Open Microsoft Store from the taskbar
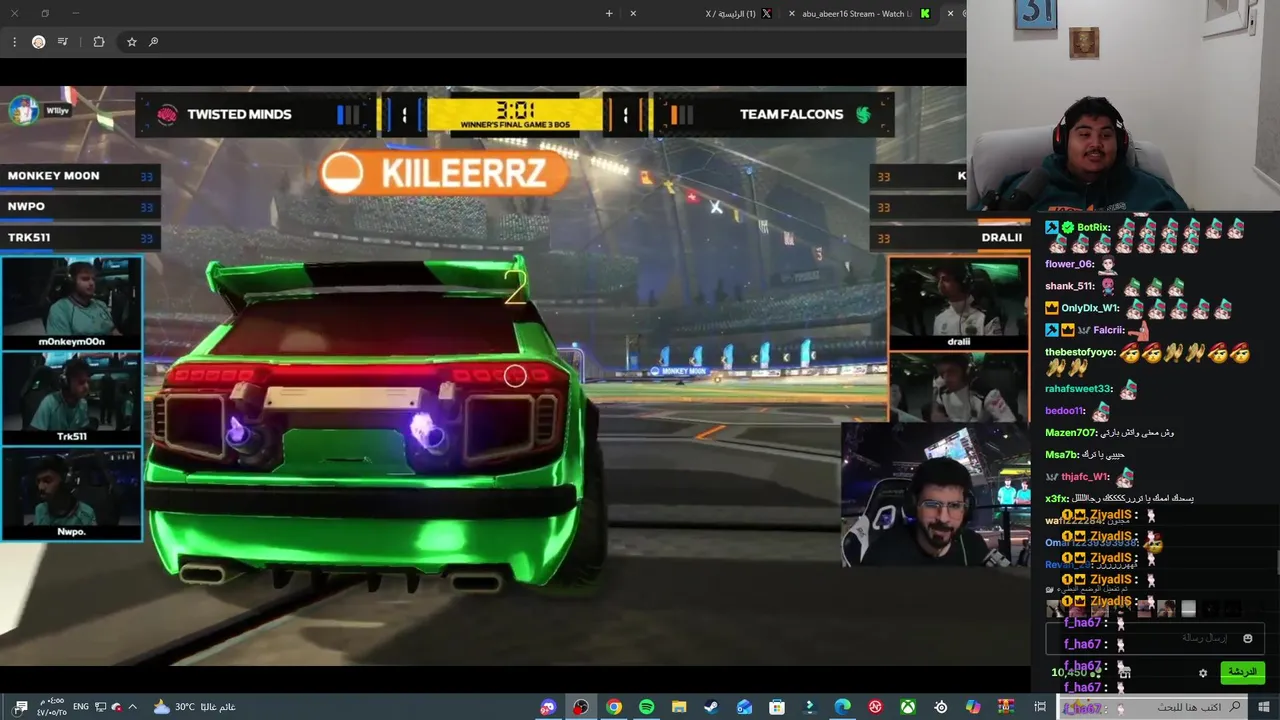Screen dimensions: 1280x720 [x=777, y=707]
